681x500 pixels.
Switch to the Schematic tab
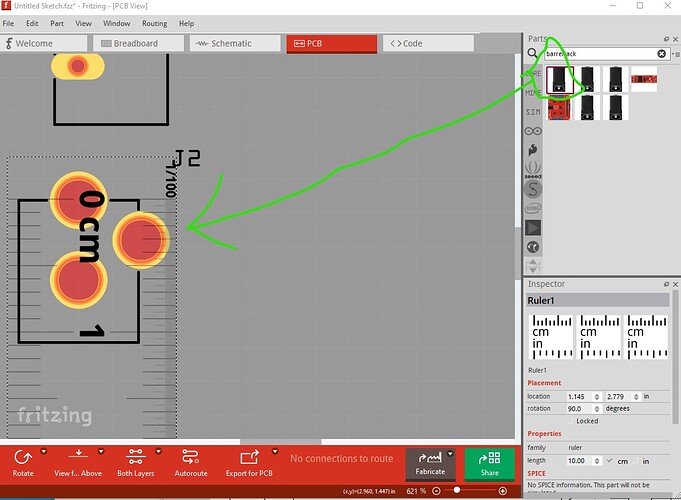(235, 43)
